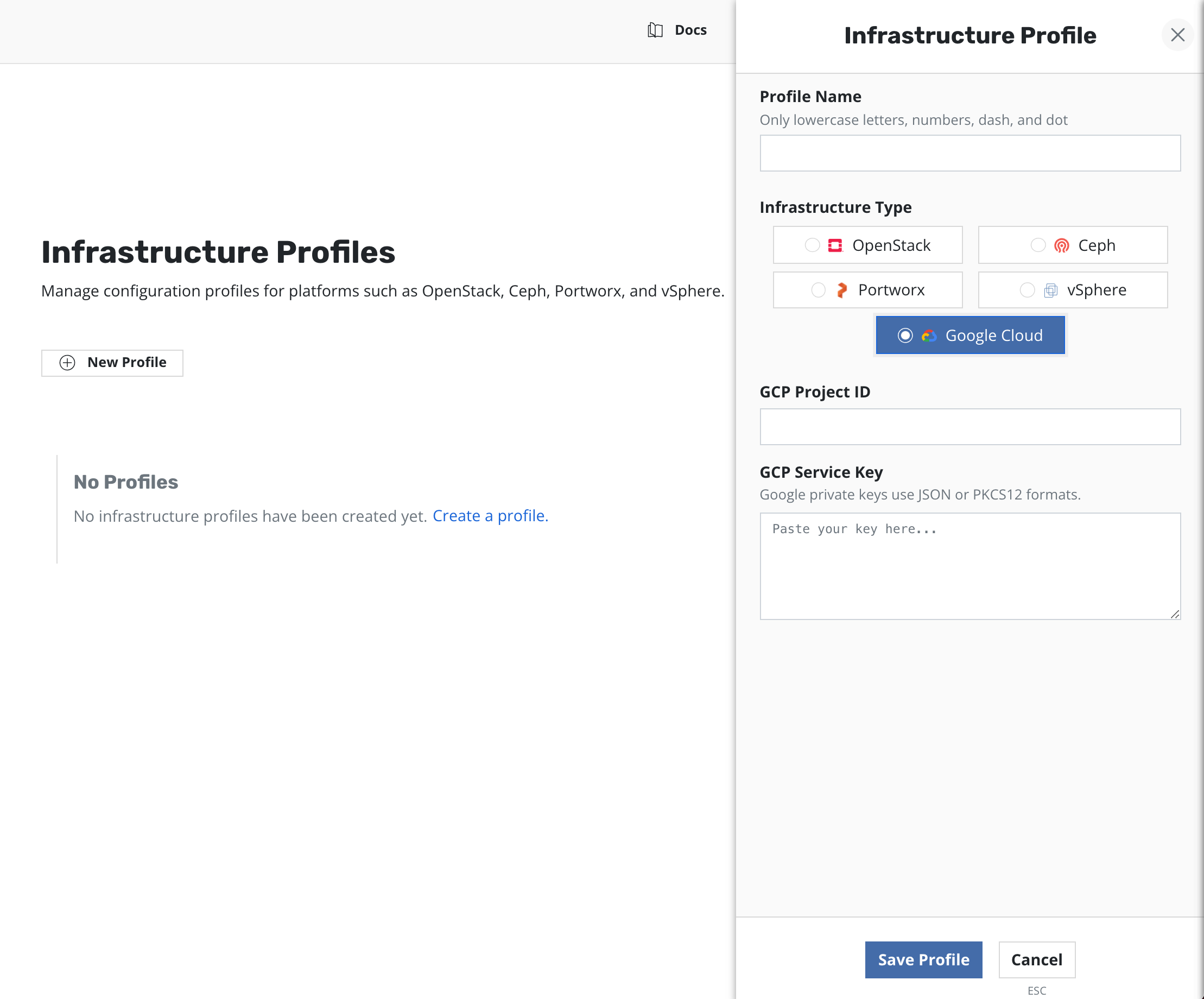Viewport: 1204px width, 999px height.
Task: Click into the GCP Project ID field
Action: click(x=969, y=427)
